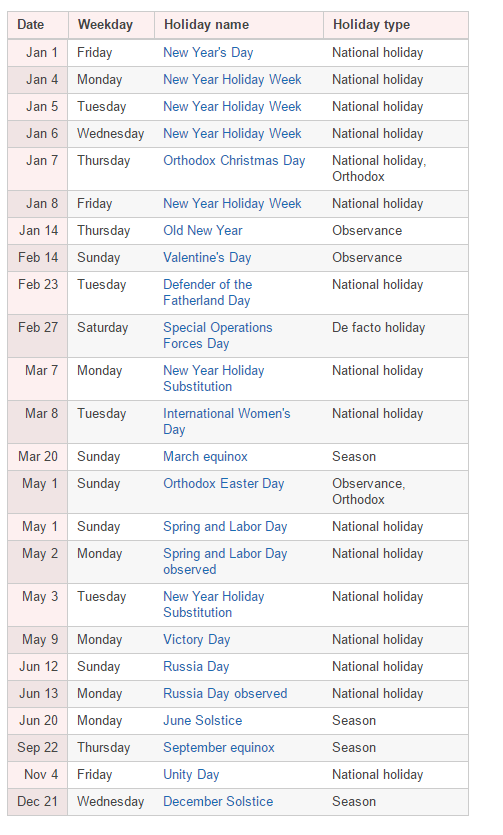Viewport: 503px width, 835px height.
Task: Select the March equinox link
Action: (205, 457)
